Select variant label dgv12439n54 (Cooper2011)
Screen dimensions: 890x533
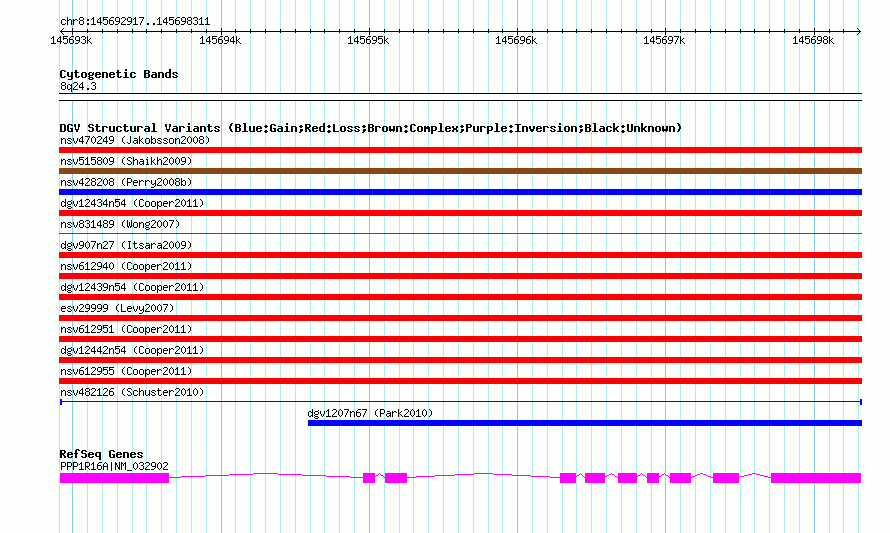click(x=132, y=287)
